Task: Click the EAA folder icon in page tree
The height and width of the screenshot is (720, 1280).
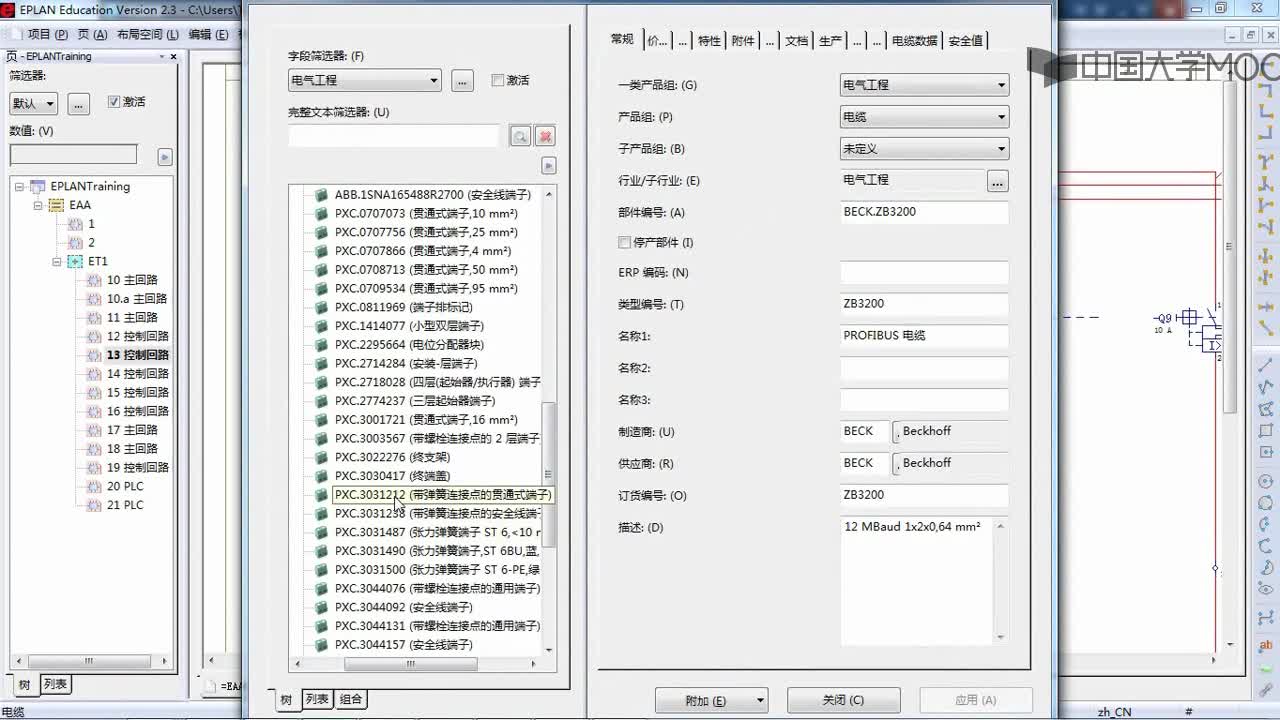Action: click(x=56, y=205)
